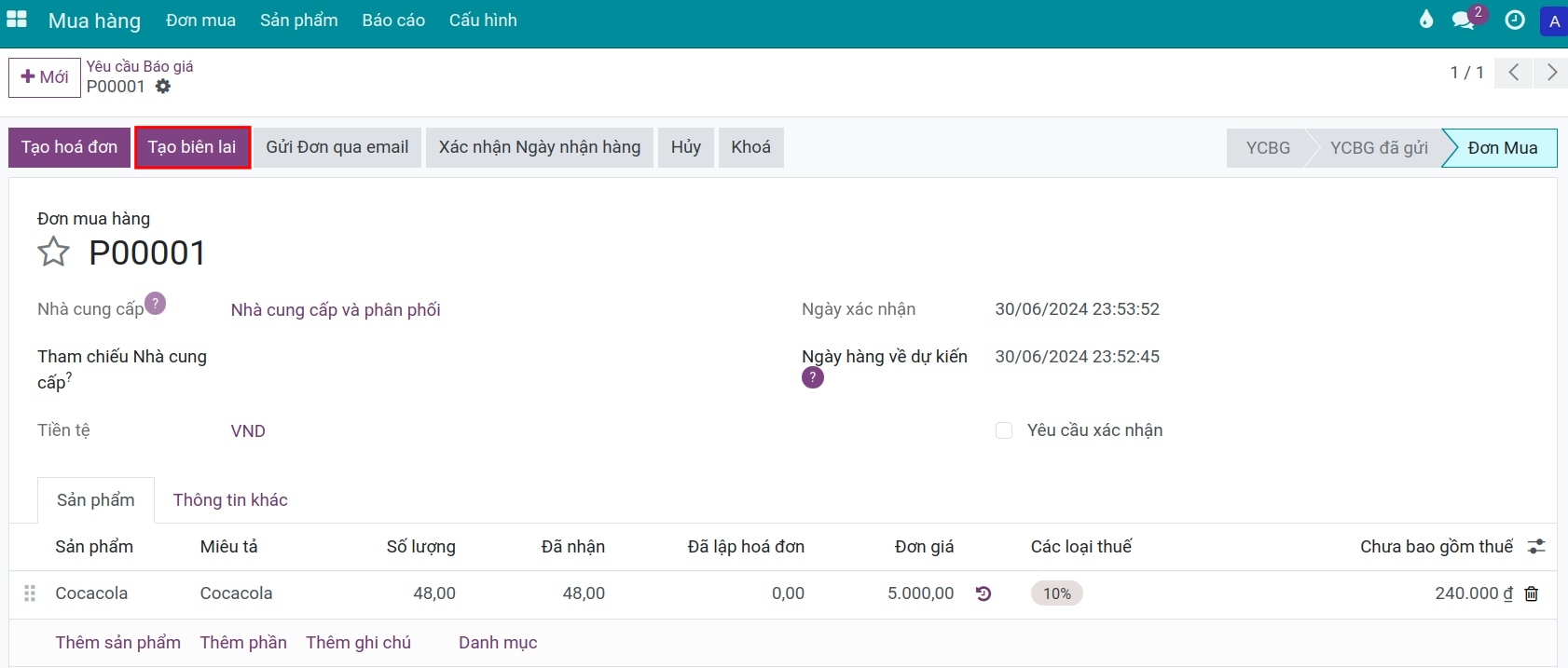Click the price history icon on Cocacola row
Screen dimensions: 1568x668
pyautogui.click(x=983, y=593)
